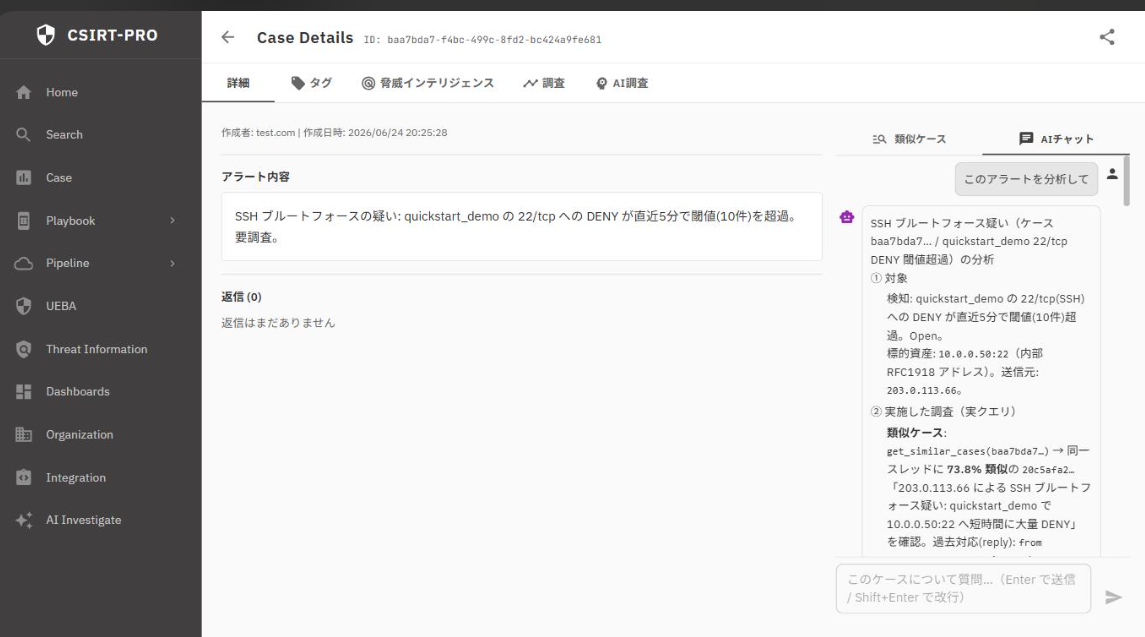Click the tag icon in tab bar
This screenshot has width=1145, height=637.
click(x=297, y=83)
